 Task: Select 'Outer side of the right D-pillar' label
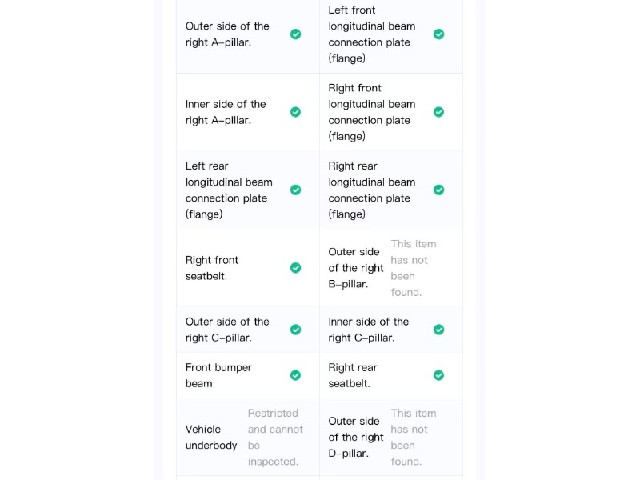(356, 437)
